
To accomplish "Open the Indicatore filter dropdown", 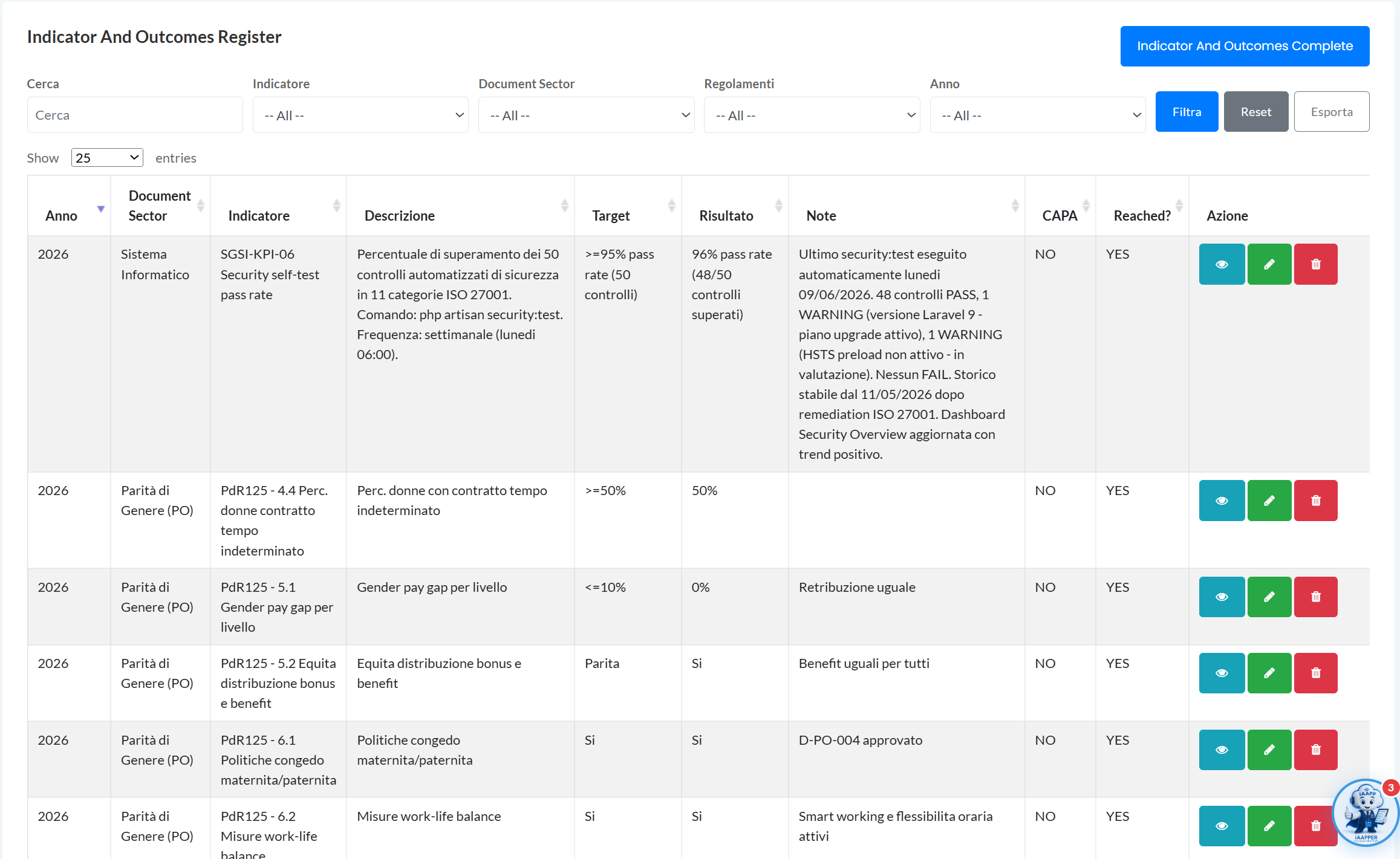I will point(360,115).
